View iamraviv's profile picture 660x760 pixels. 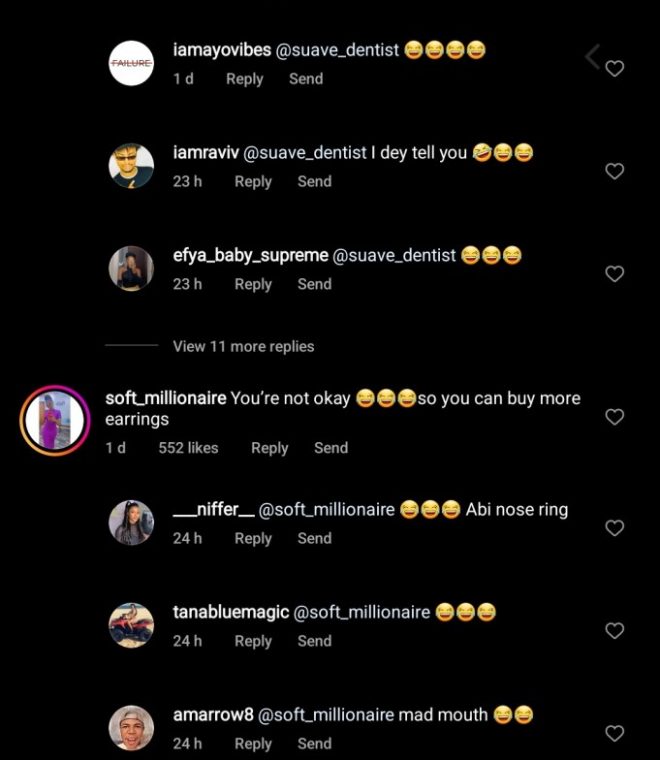click(x=131, y=165)
